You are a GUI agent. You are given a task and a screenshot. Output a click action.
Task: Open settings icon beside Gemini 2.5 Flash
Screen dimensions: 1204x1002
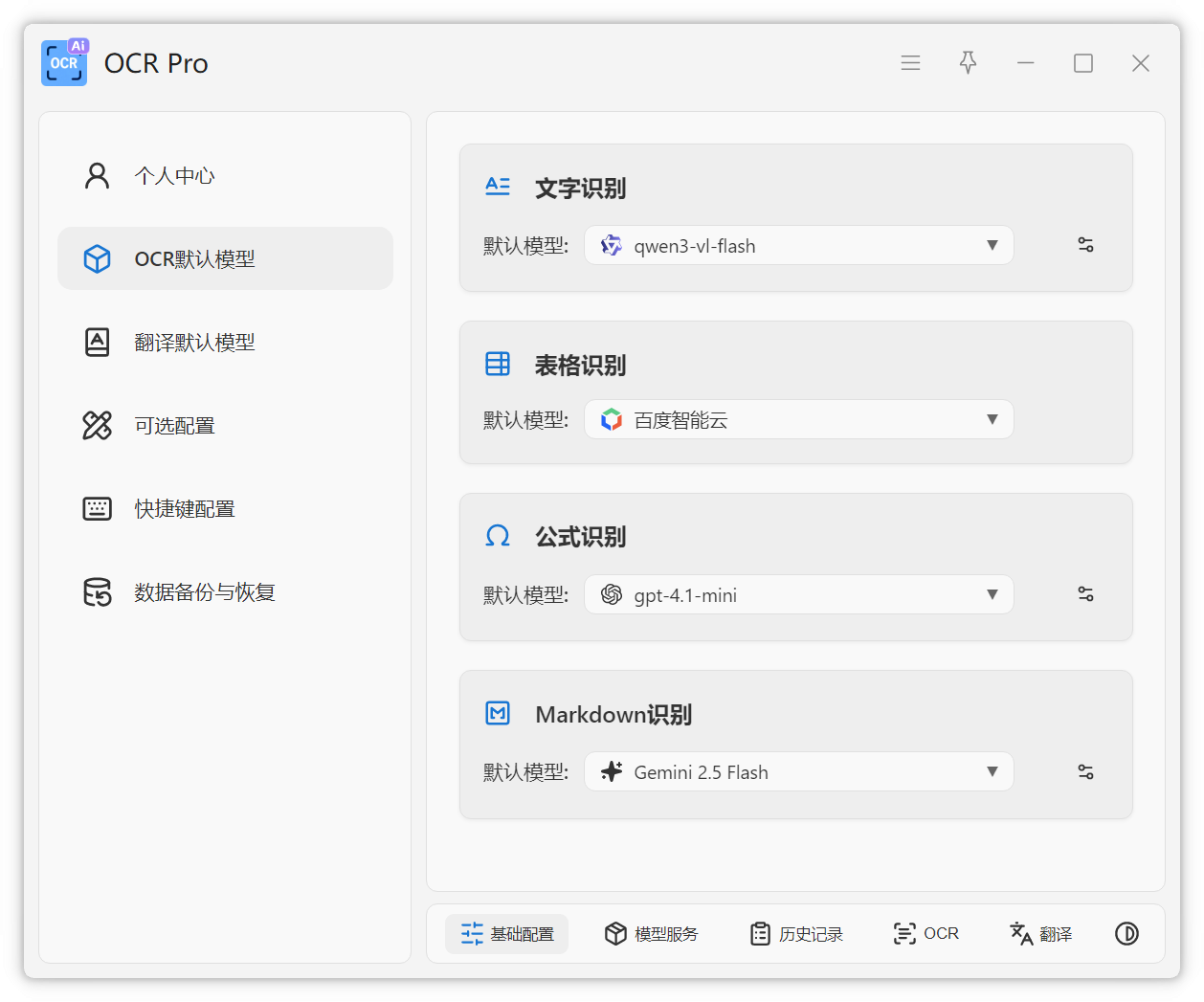coord(1085,771)
